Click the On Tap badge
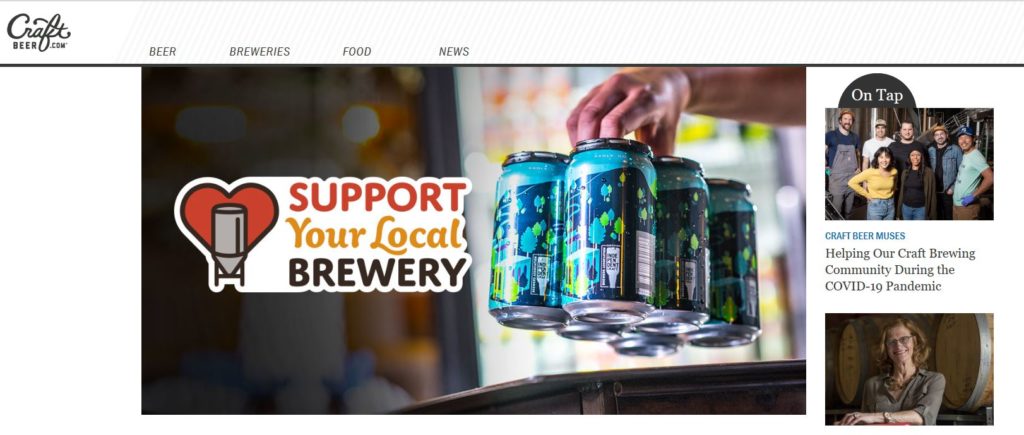This screenshot has width=1024, height=435. pos(877,93)
